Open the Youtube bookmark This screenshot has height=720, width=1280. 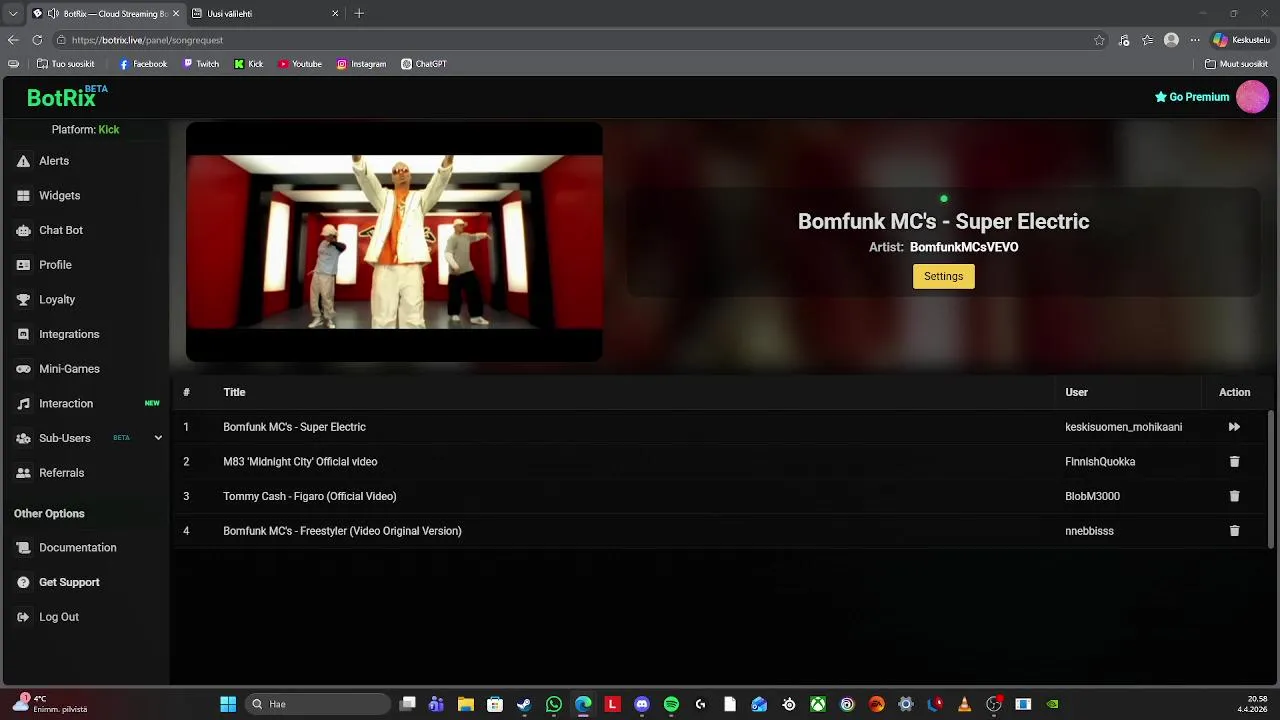click(300, 64)
